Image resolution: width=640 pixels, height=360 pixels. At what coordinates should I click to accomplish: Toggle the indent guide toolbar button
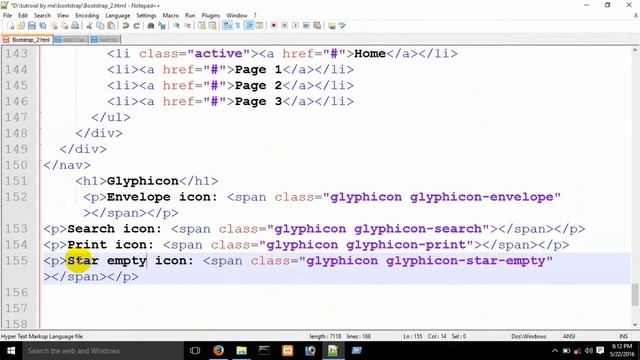tap(249, 26)
